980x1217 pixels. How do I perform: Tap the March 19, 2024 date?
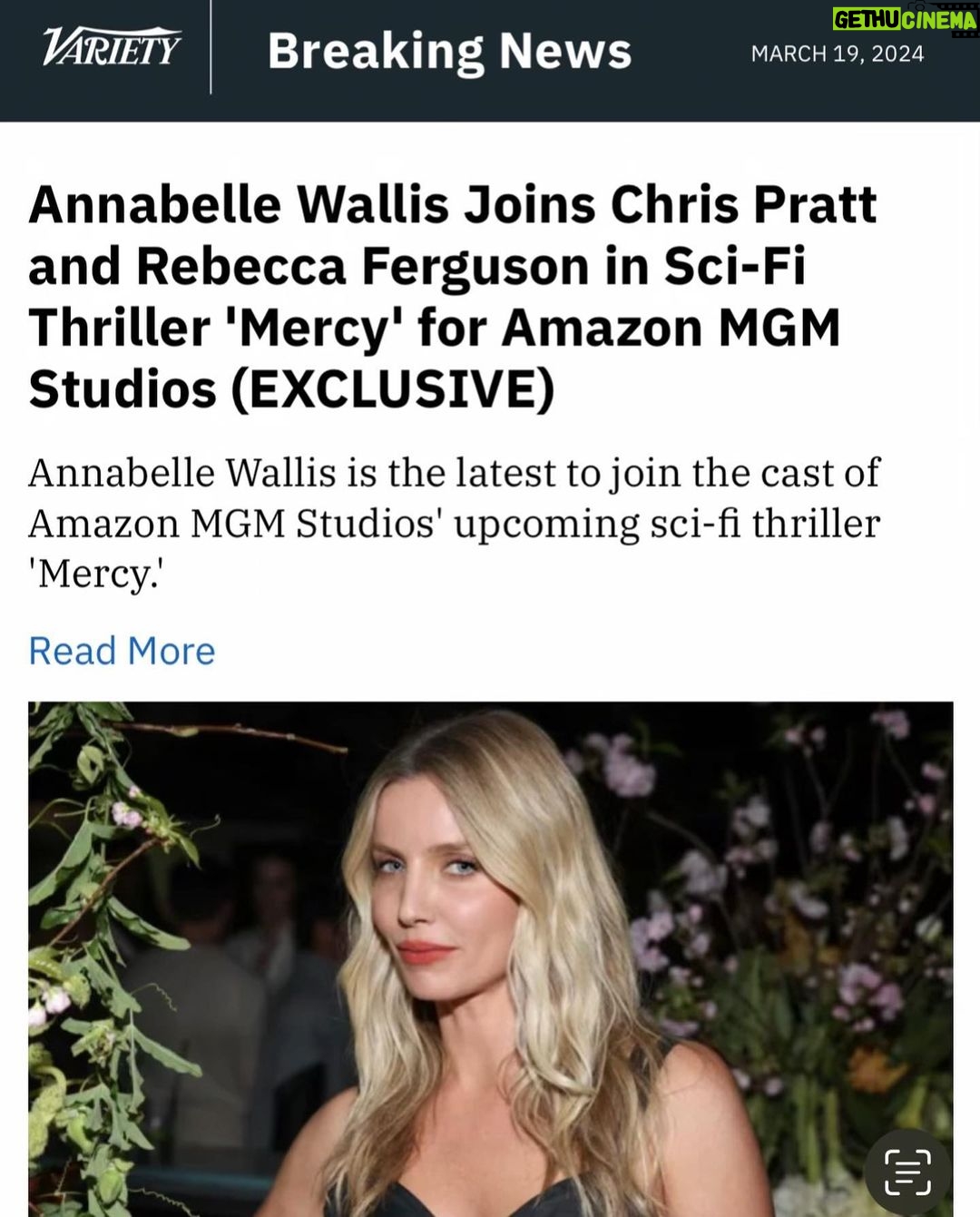tap(837, 54)
